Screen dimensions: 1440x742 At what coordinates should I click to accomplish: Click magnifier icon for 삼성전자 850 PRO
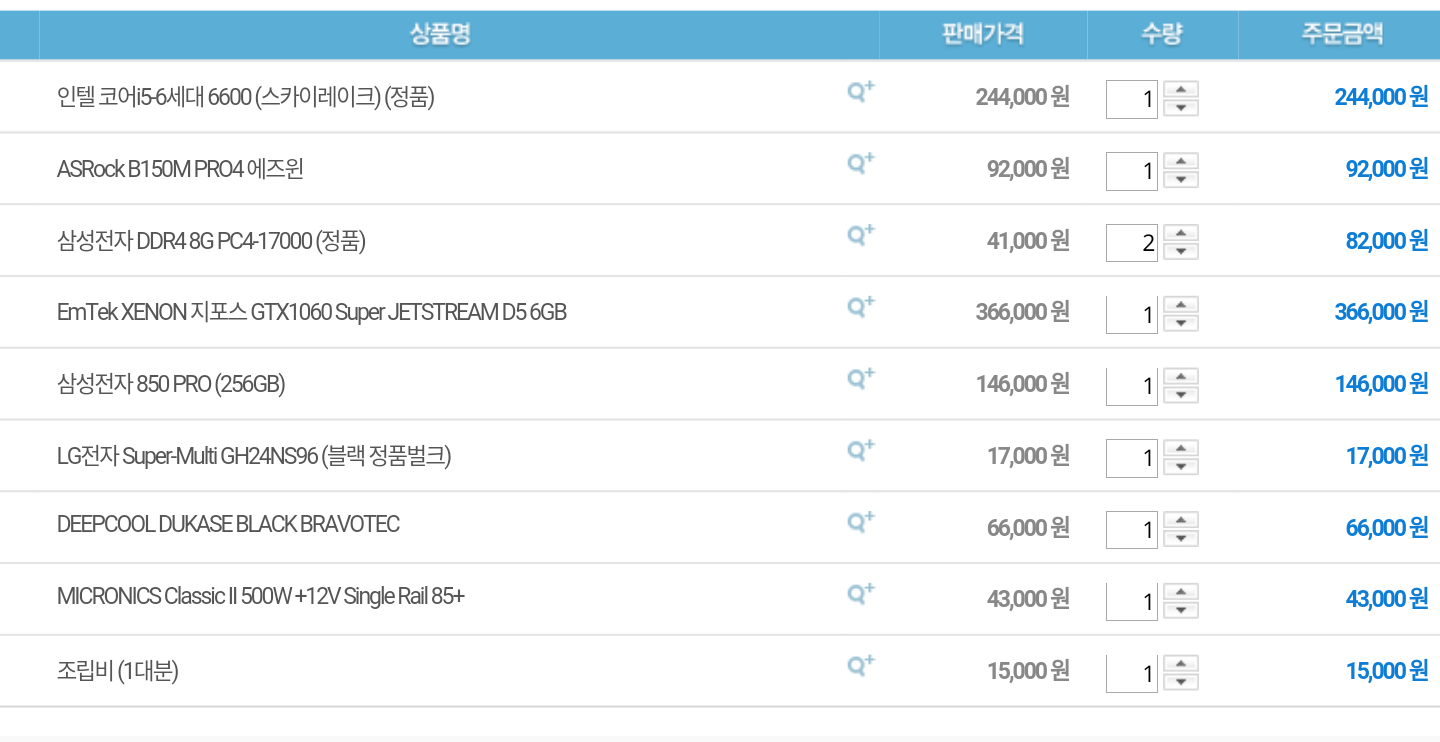(x=860, y=378)
